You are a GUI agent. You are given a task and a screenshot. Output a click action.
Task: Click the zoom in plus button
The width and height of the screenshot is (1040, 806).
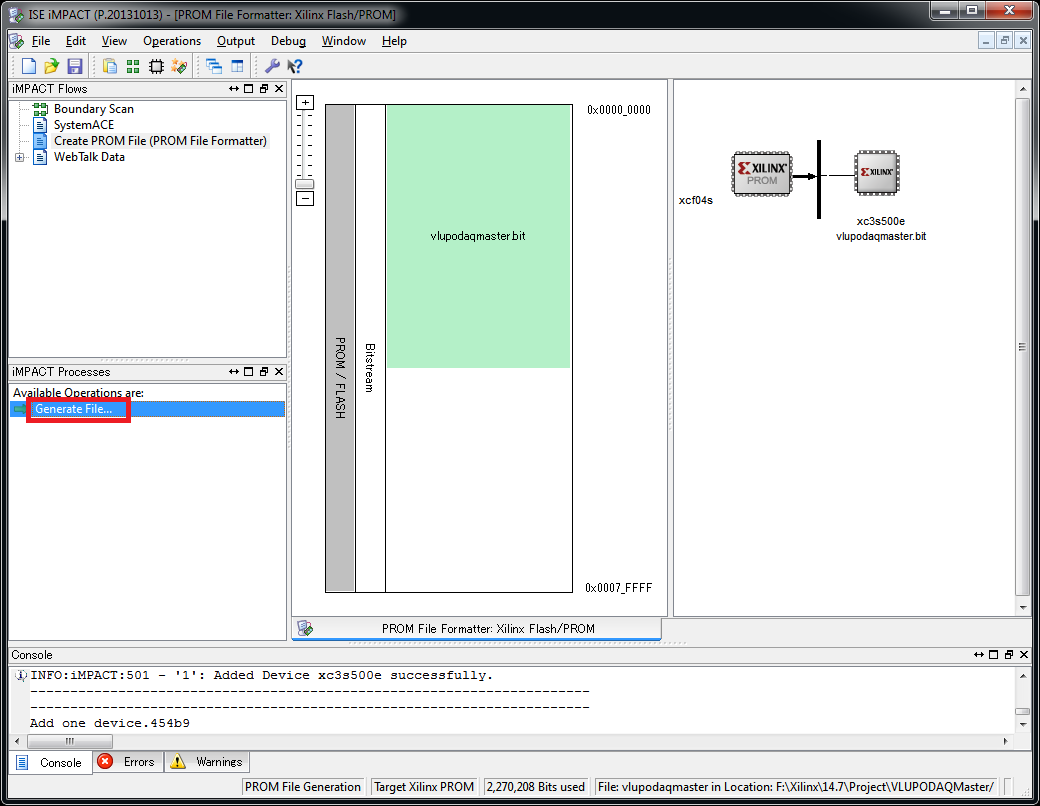305,103
